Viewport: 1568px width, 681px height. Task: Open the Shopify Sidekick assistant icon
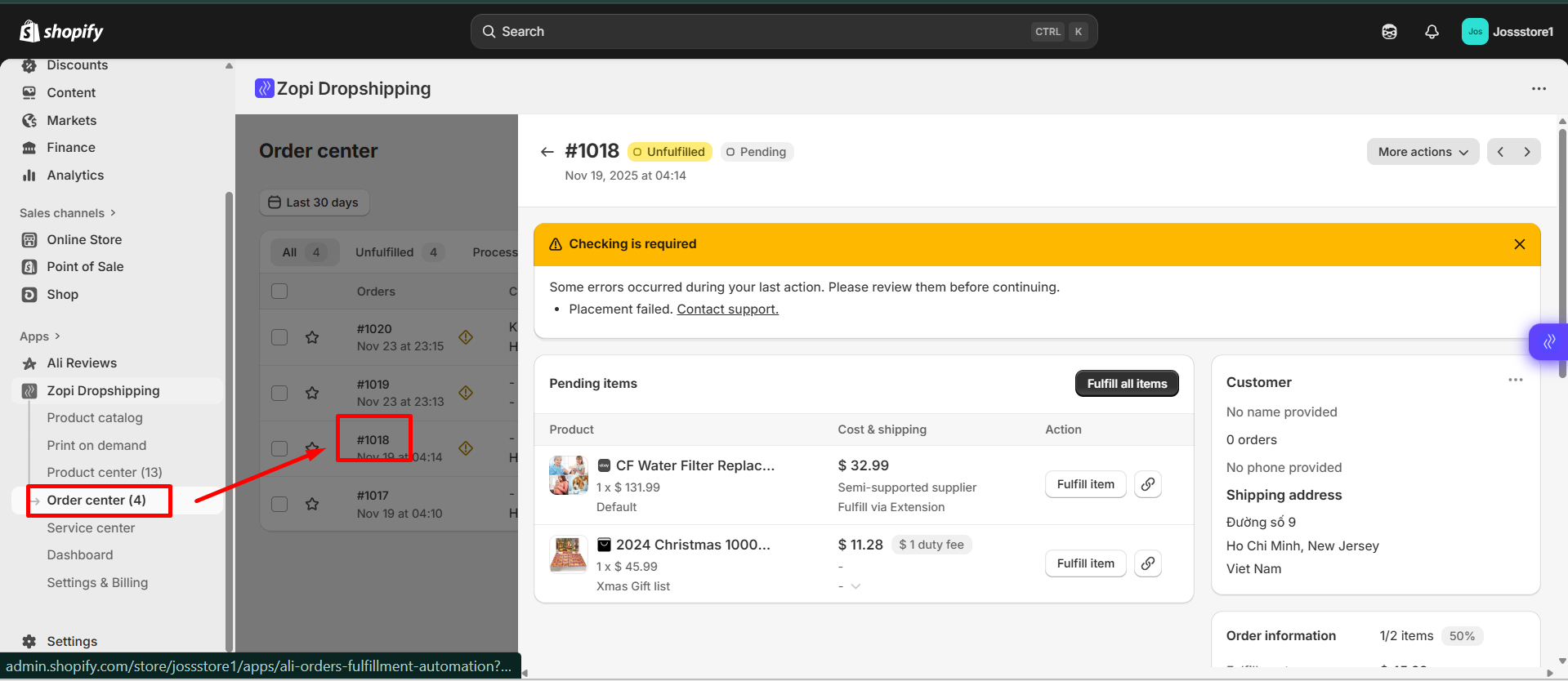click(1389, 32)
